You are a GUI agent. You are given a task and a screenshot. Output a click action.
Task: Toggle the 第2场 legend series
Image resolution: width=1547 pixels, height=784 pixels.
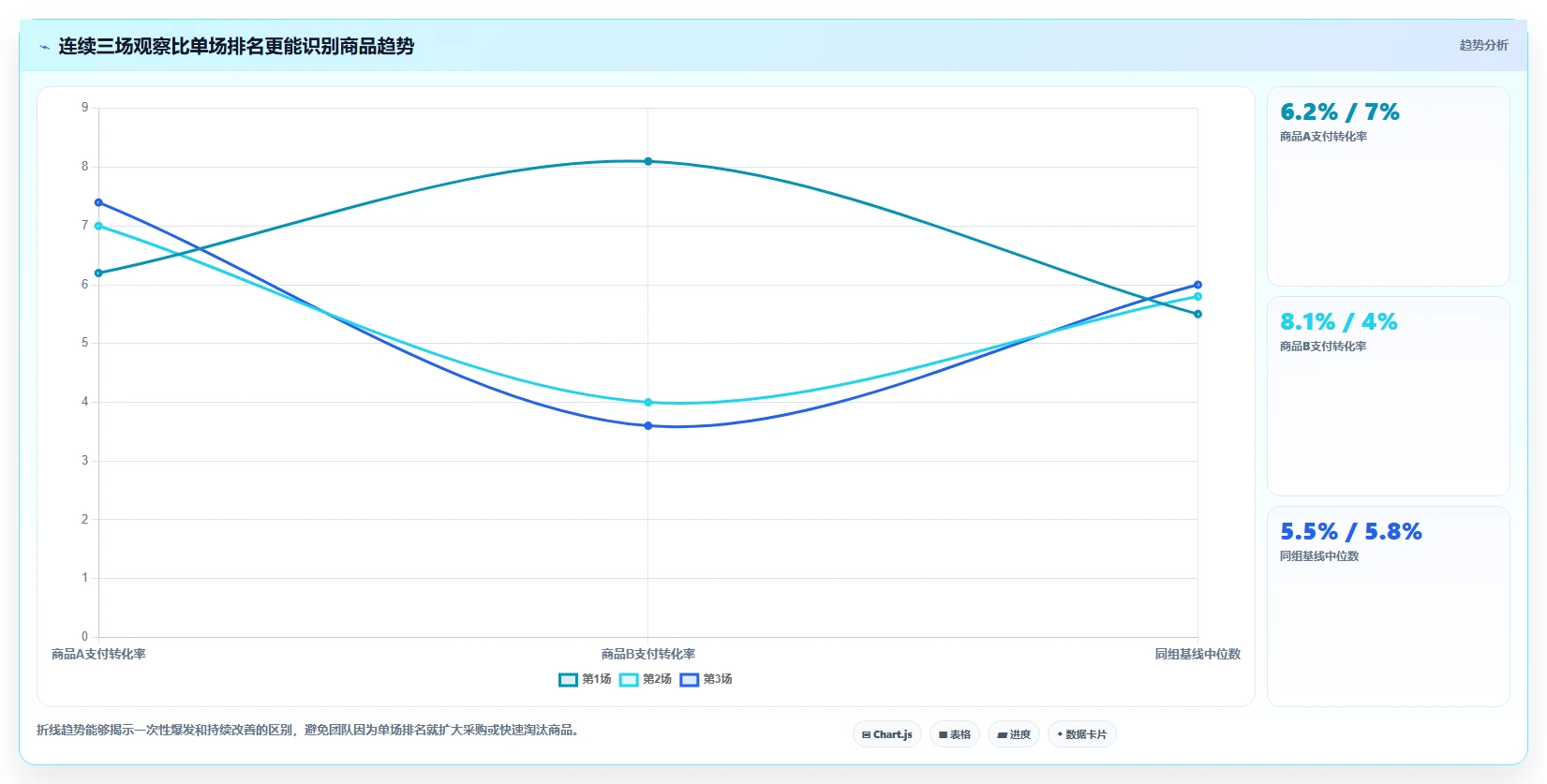(646, 679)
